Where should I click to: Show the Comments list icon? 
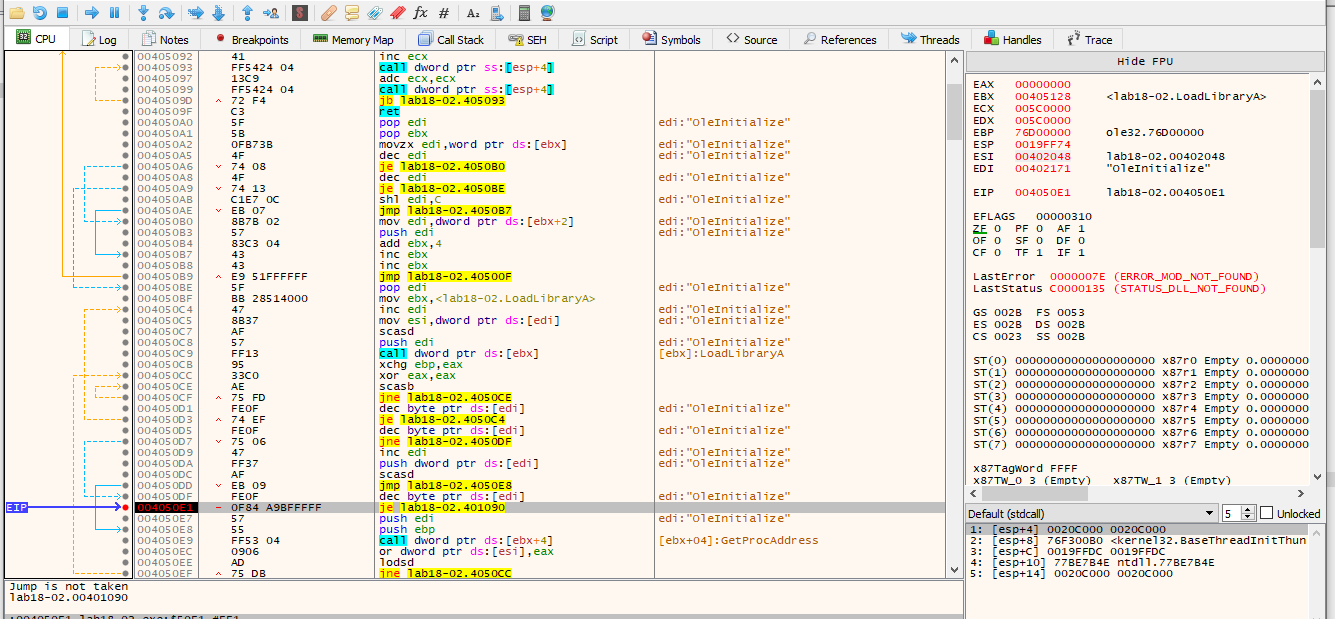tap(352, 13)
